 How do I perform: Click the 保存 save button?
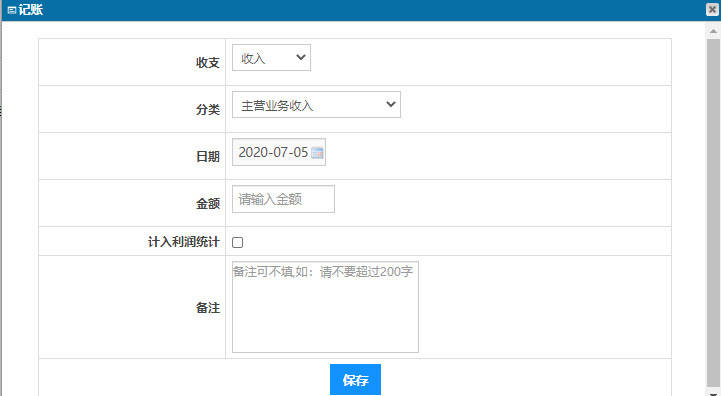pos(355,380)
